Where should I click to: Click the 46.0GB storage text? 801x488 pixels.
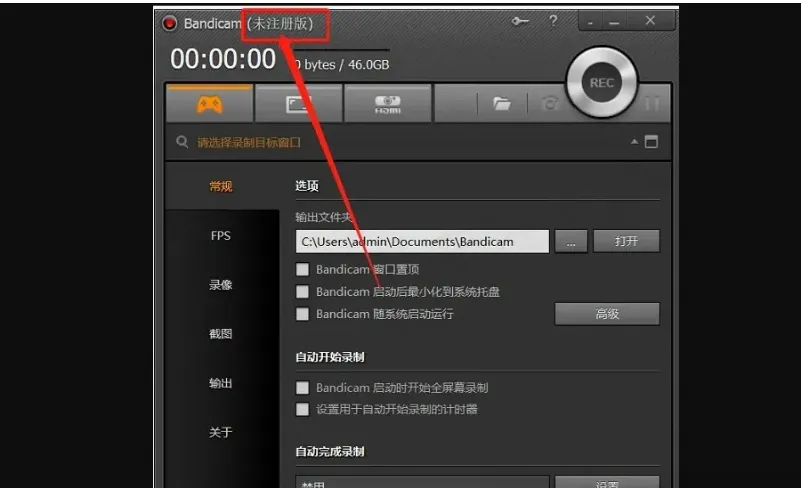(368, 65)
